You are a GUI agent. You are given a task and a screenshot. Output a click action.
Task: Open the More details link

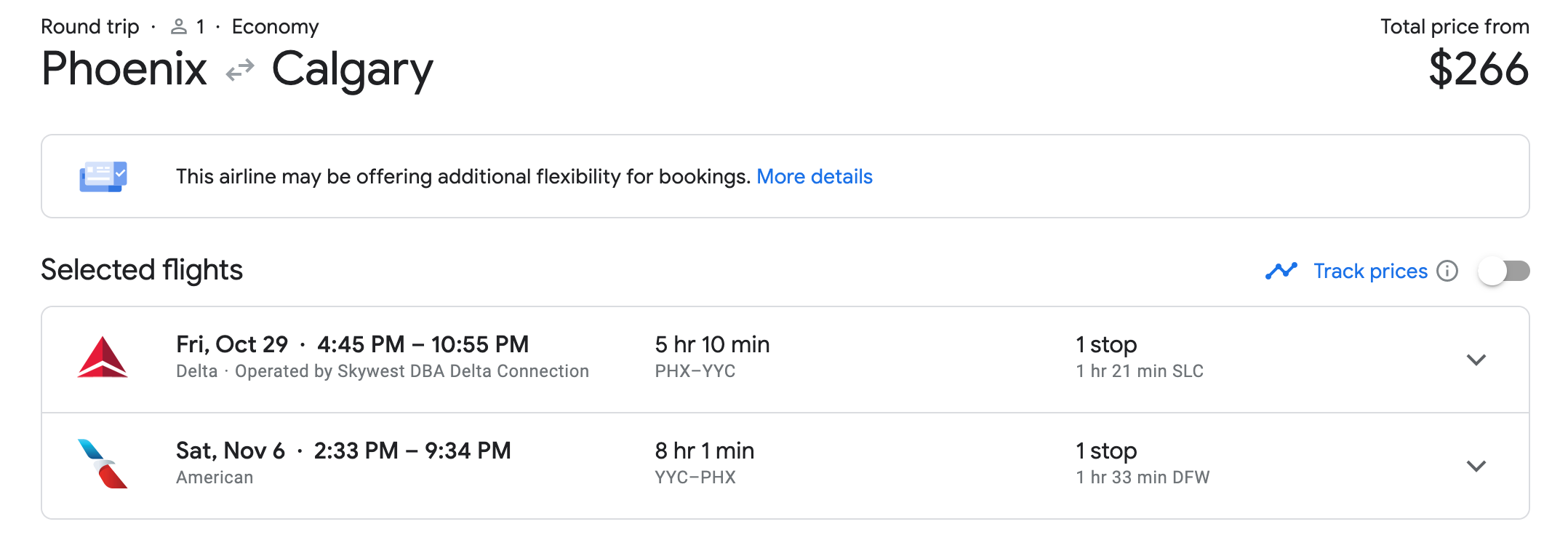tap(814, 177)
